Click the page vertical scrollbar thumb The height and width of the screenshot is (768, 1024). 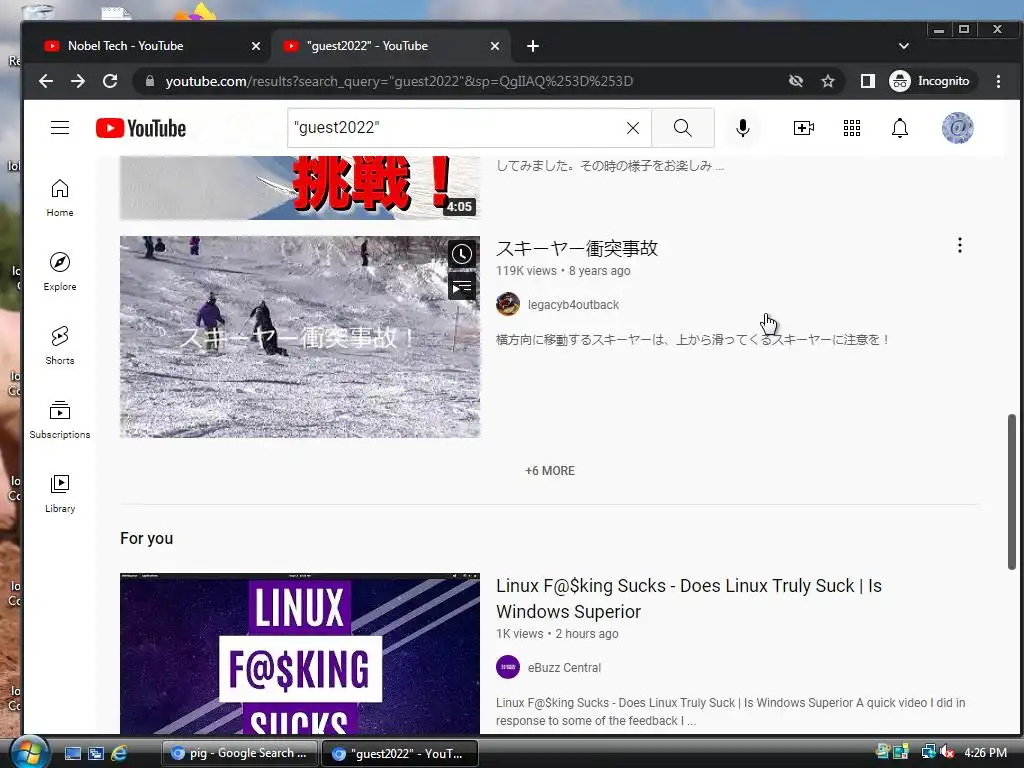click(1012, 492)
